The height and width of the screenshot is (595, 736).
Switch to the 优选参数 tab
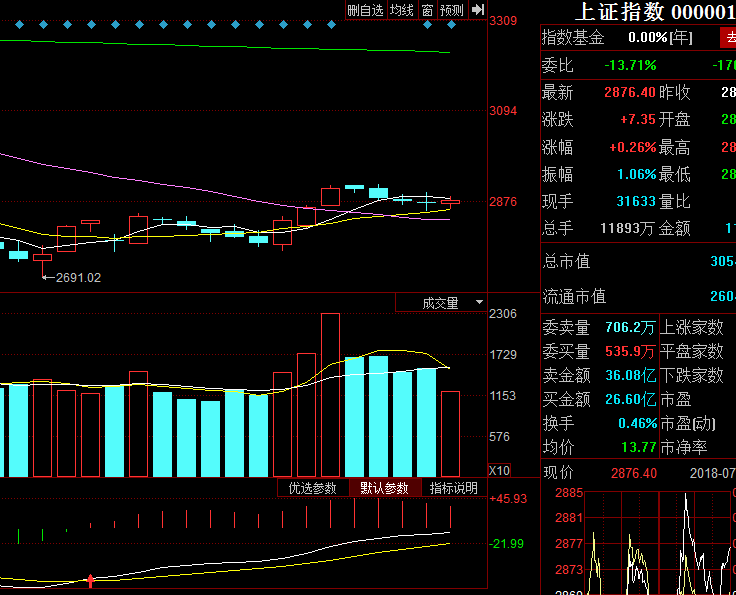coord(313,488)
